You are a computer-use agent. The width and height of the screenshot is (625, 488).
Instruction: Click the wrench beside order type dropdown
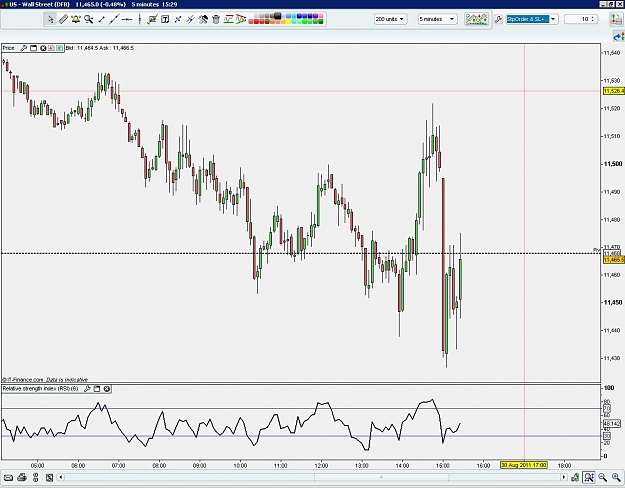pyautogui.click(x=498, y=19)
